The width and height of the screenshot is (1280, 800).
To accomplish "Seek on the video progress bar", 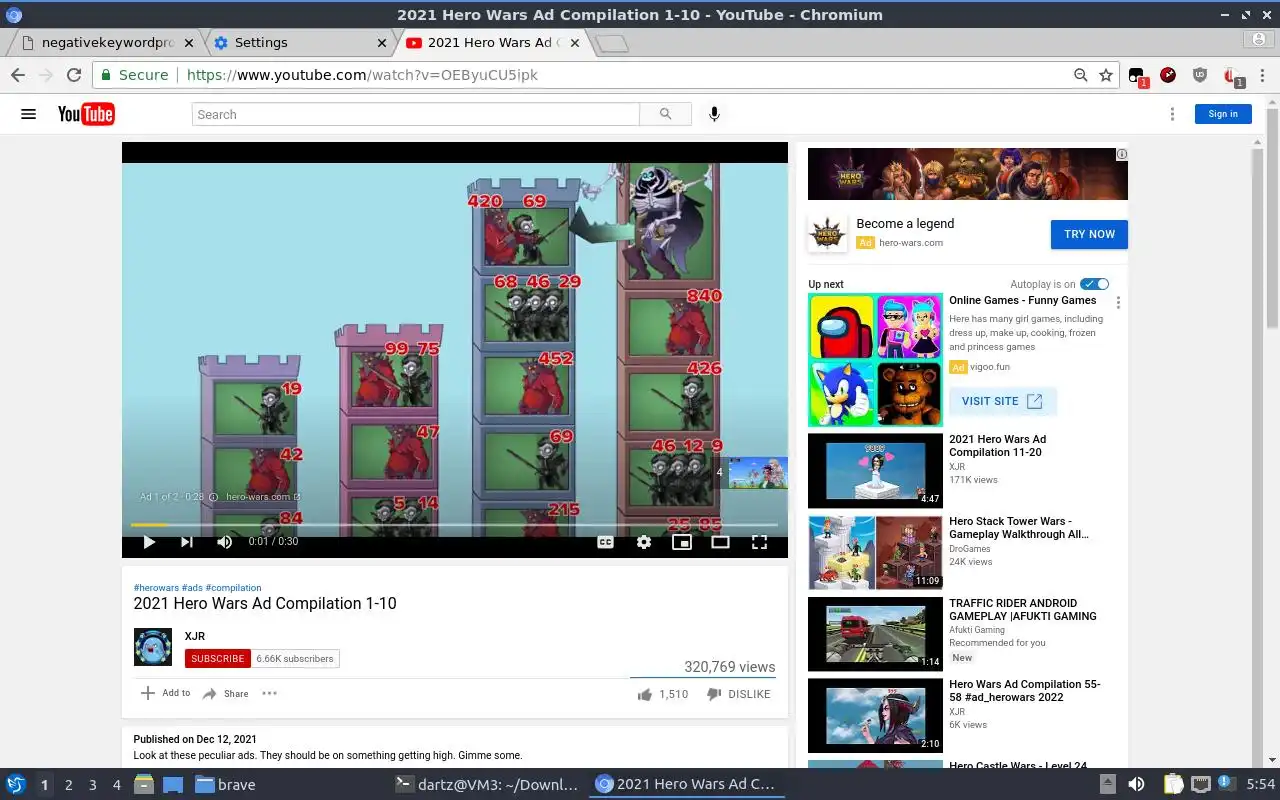I will click(454, 524).
